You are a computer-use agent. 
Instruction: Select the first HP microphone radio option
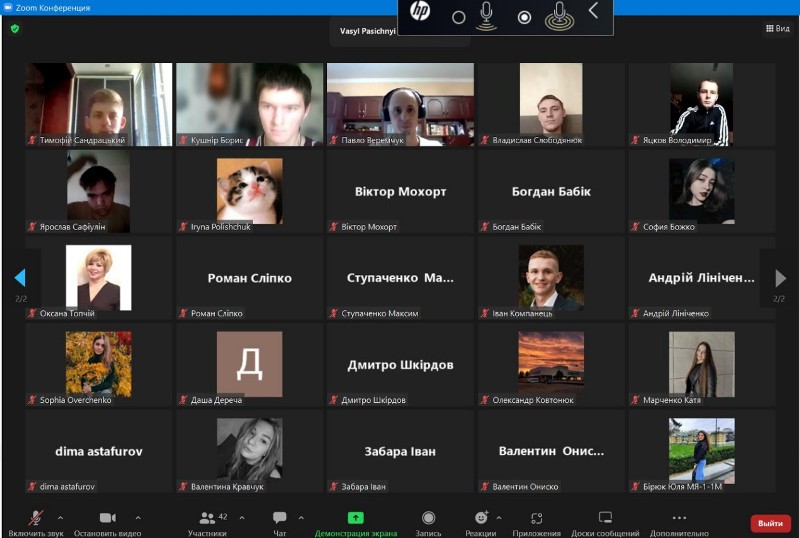click(458, 17)
